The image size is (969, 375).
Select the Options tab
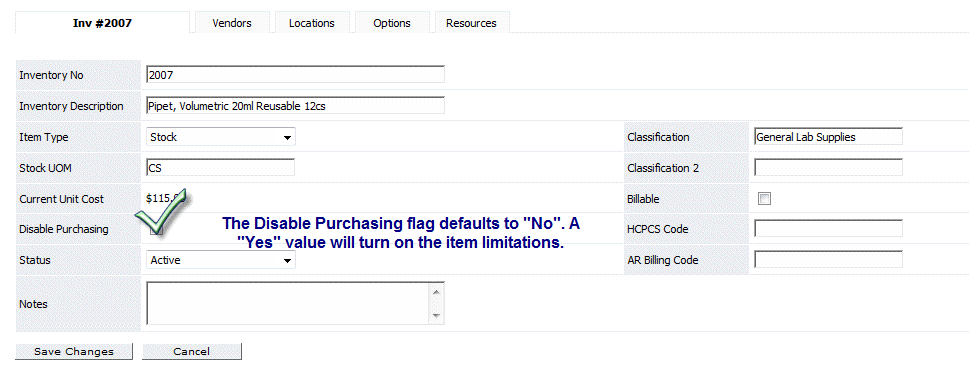392,23
